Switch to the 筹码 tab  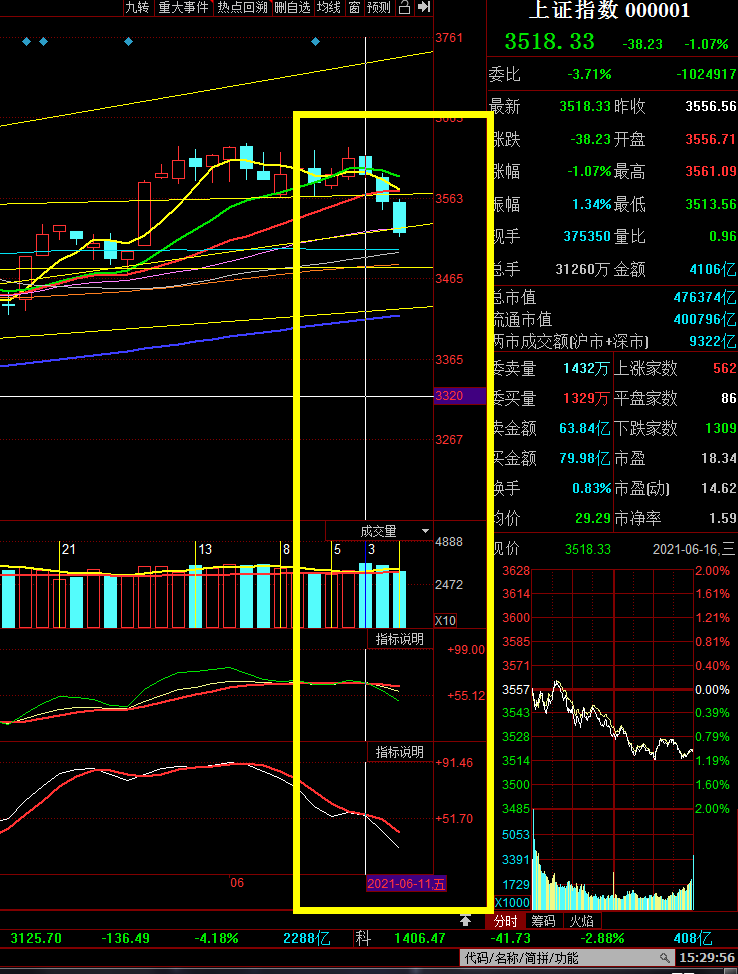(x=543, y=921)
